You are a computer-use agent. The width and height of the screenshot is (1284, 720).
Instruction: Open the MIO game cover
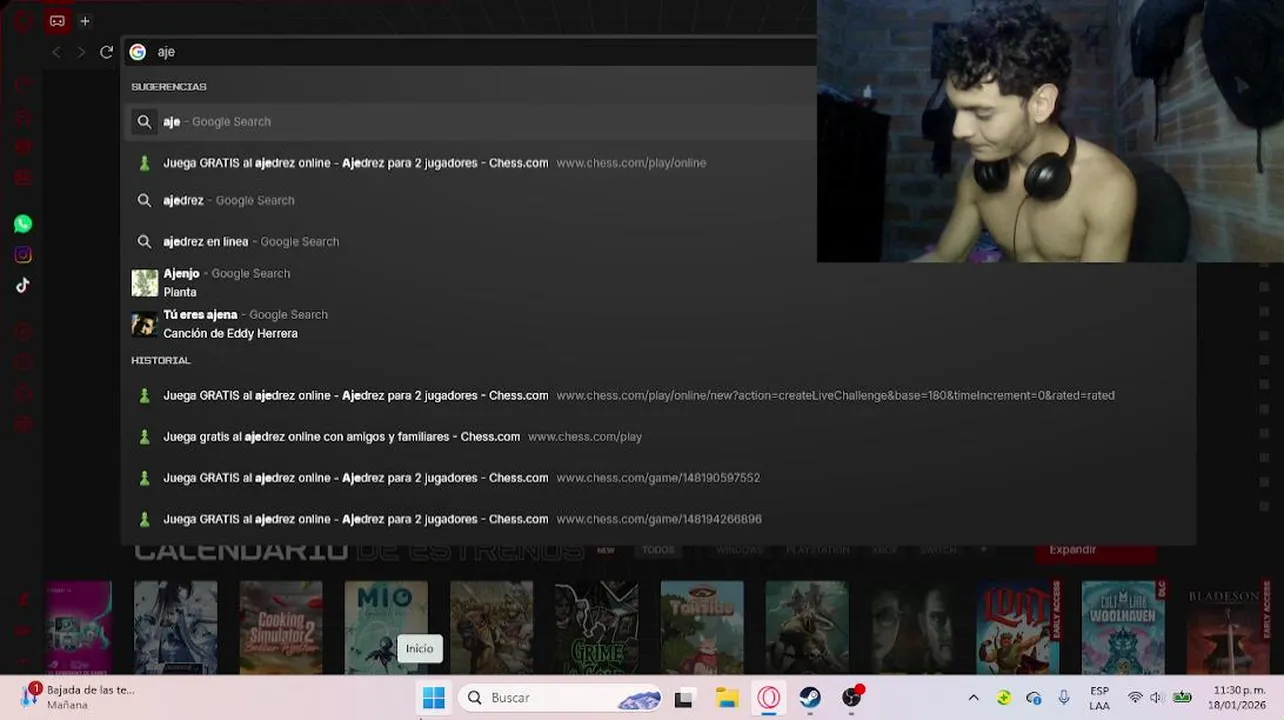pos(386,628)
